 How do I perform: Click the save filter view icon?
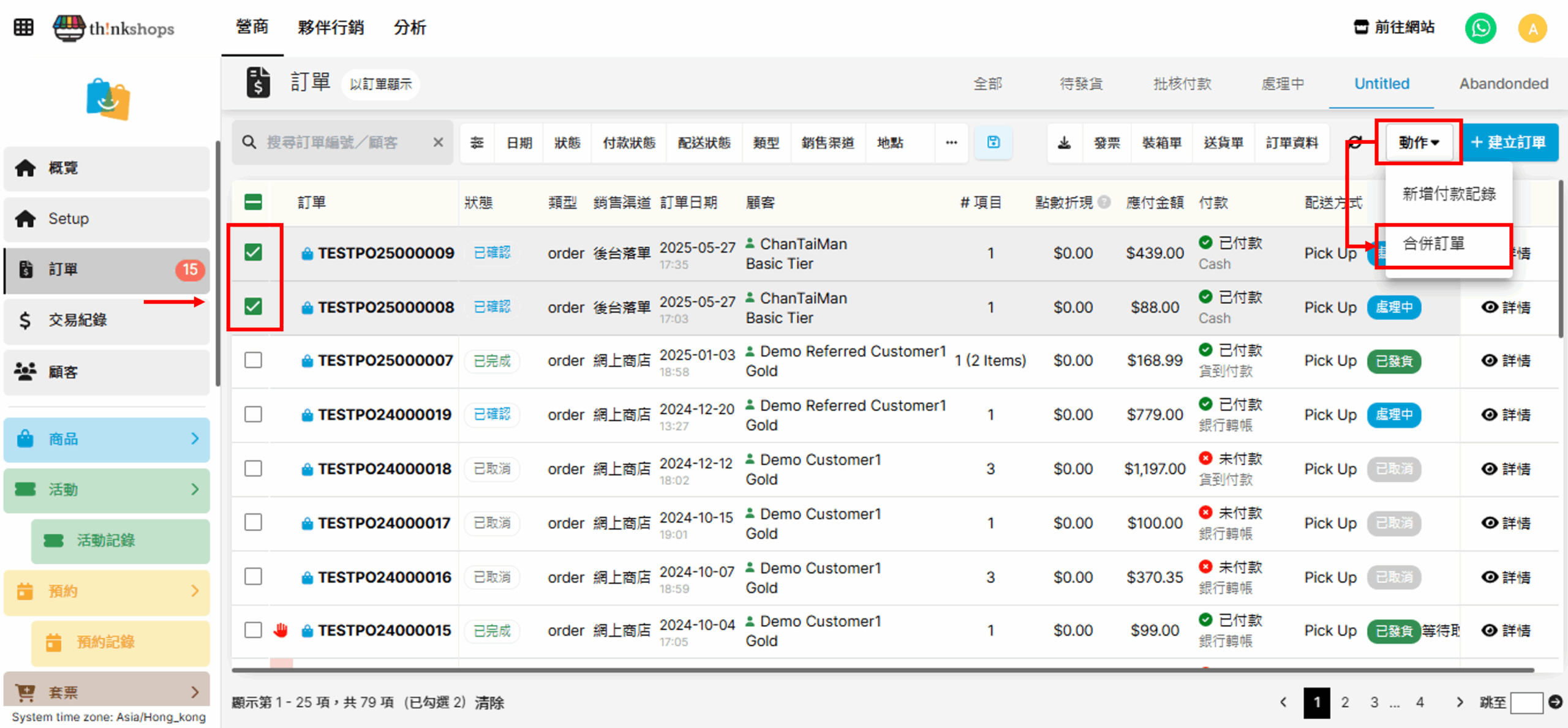tap(993, 143)
